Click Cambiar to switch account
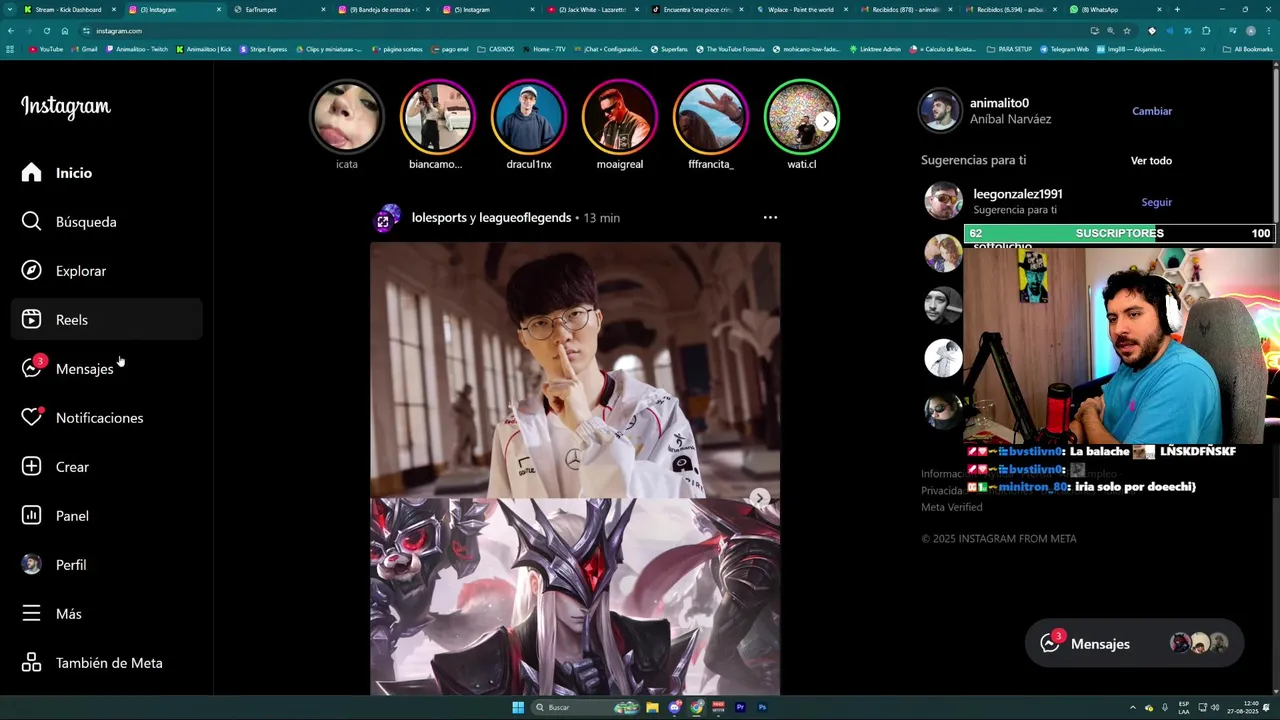 click(x=1152, y=111)
